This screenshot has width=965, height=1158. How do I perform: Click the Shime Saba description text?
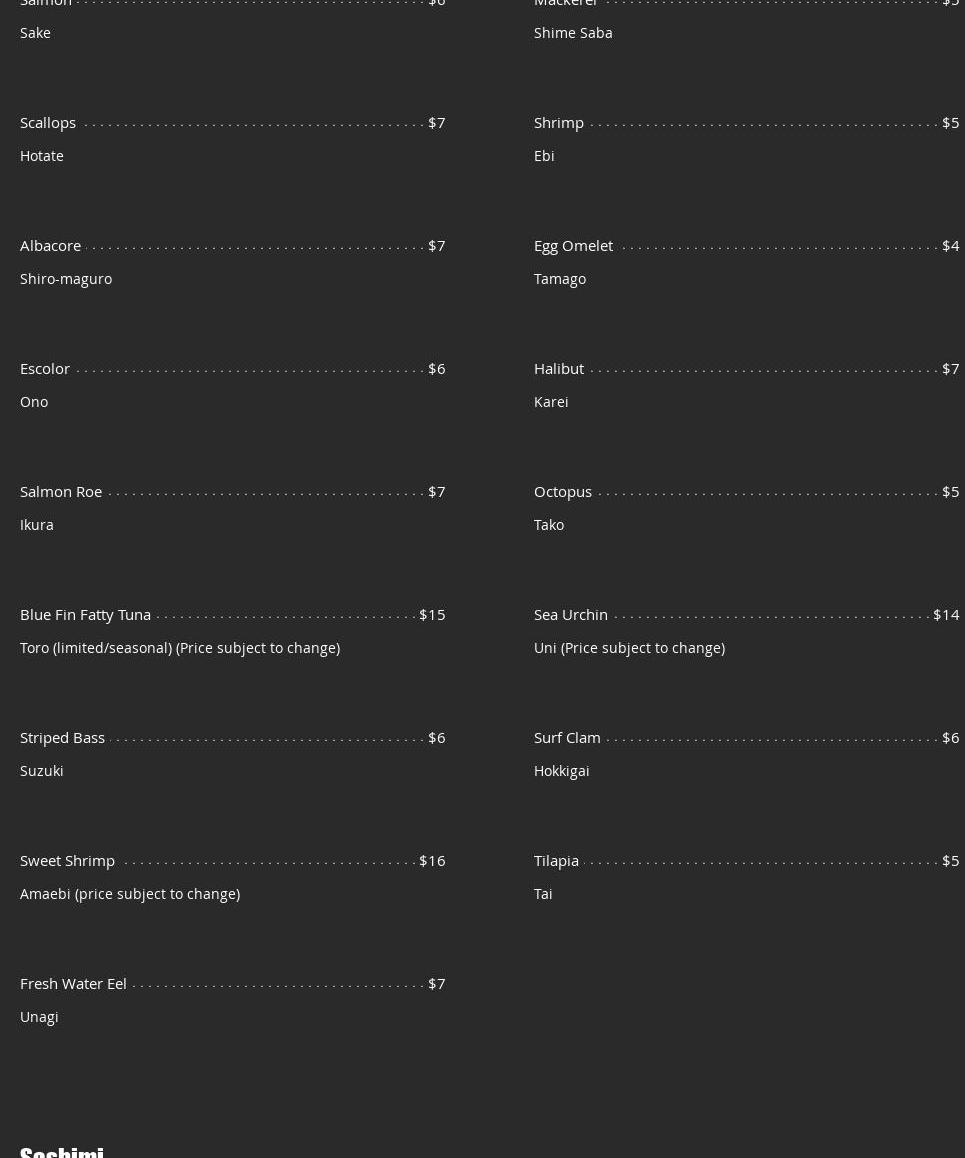coord(573,32)
